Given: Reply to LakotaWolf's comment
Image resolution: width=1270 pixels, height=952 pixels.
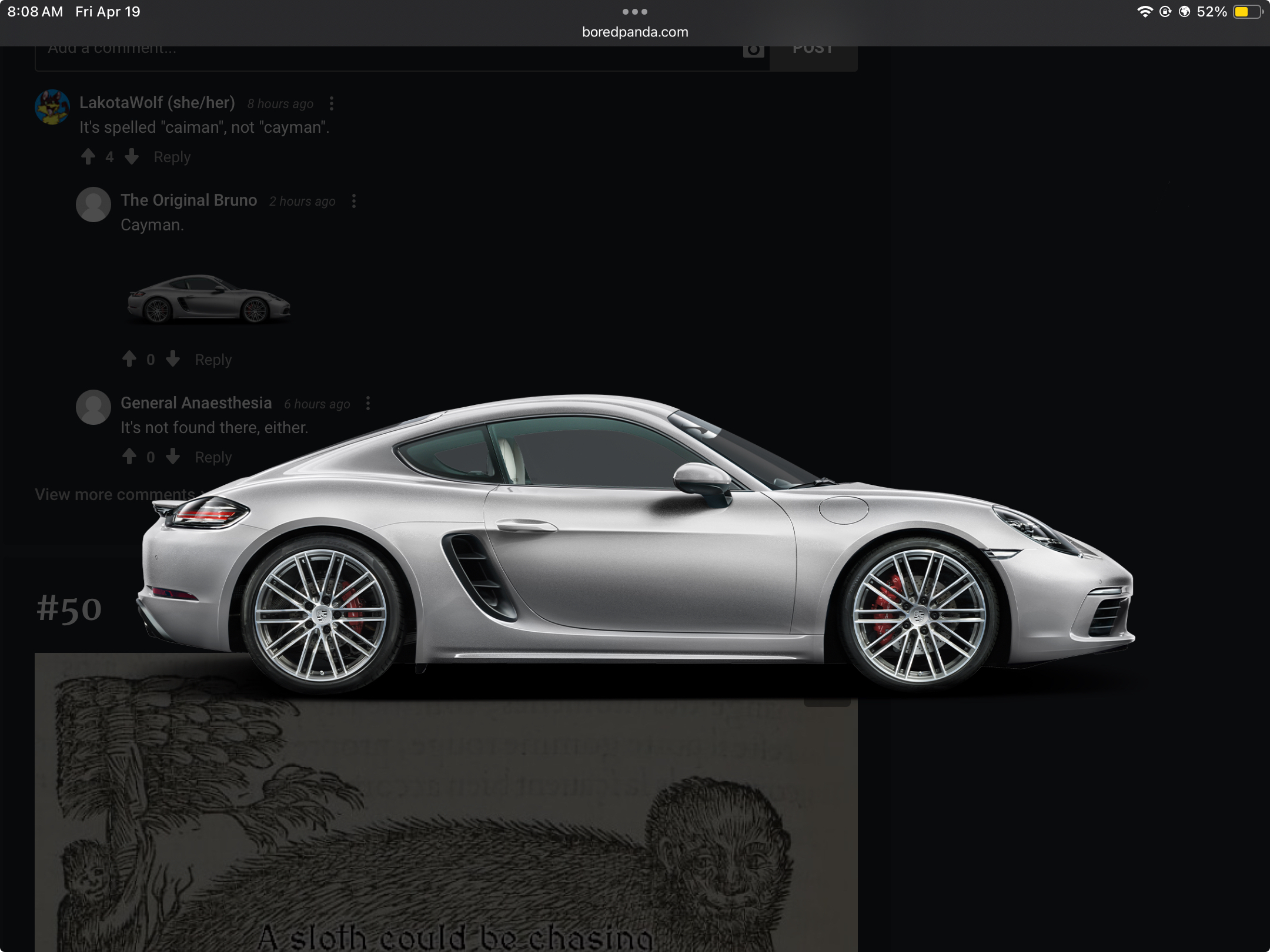Looking at the screenshot, I should 172,157.
